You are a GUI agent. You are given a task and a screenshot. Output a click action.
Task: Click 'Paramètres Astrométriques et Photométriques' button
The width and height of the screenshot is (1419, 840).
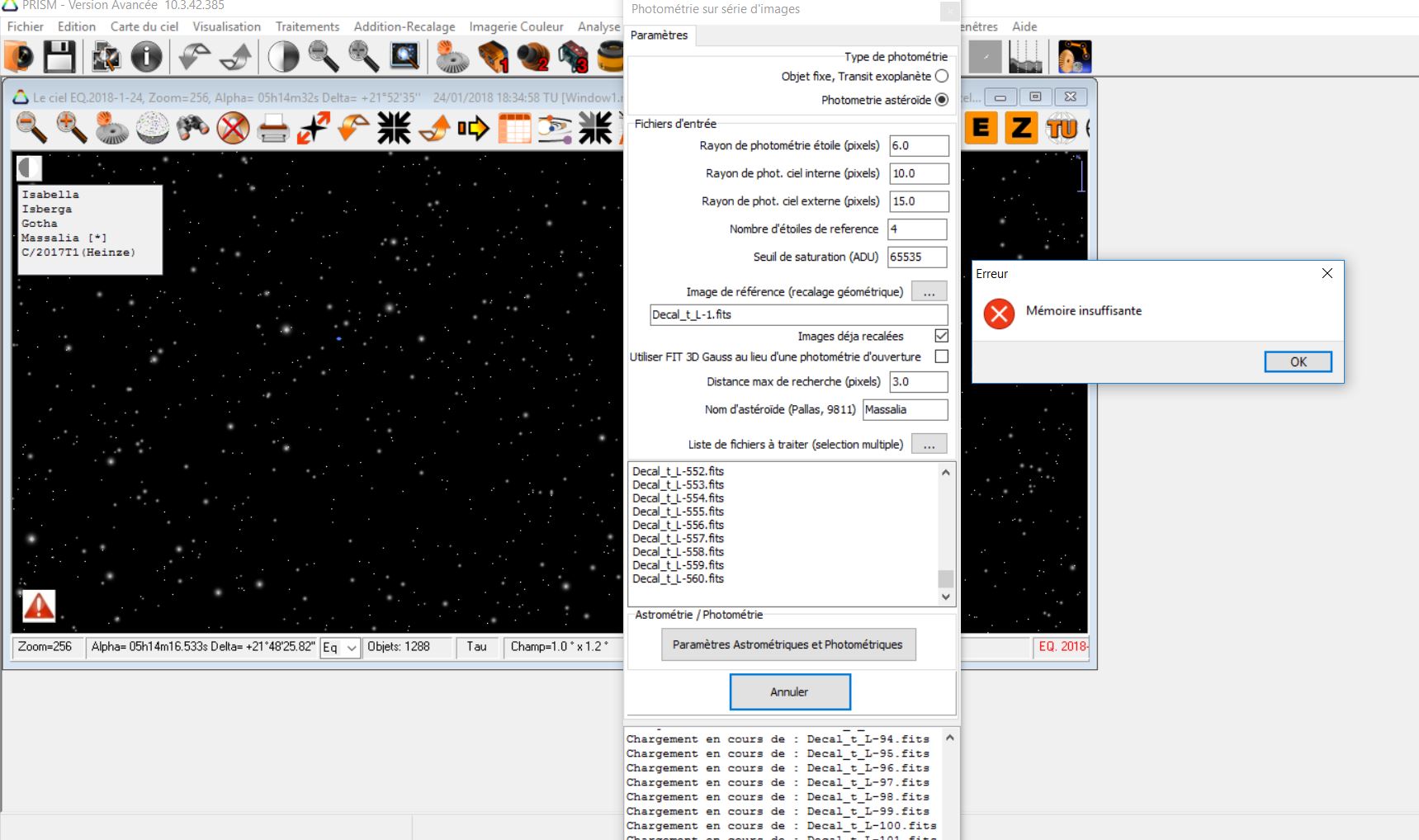point(788,644)
